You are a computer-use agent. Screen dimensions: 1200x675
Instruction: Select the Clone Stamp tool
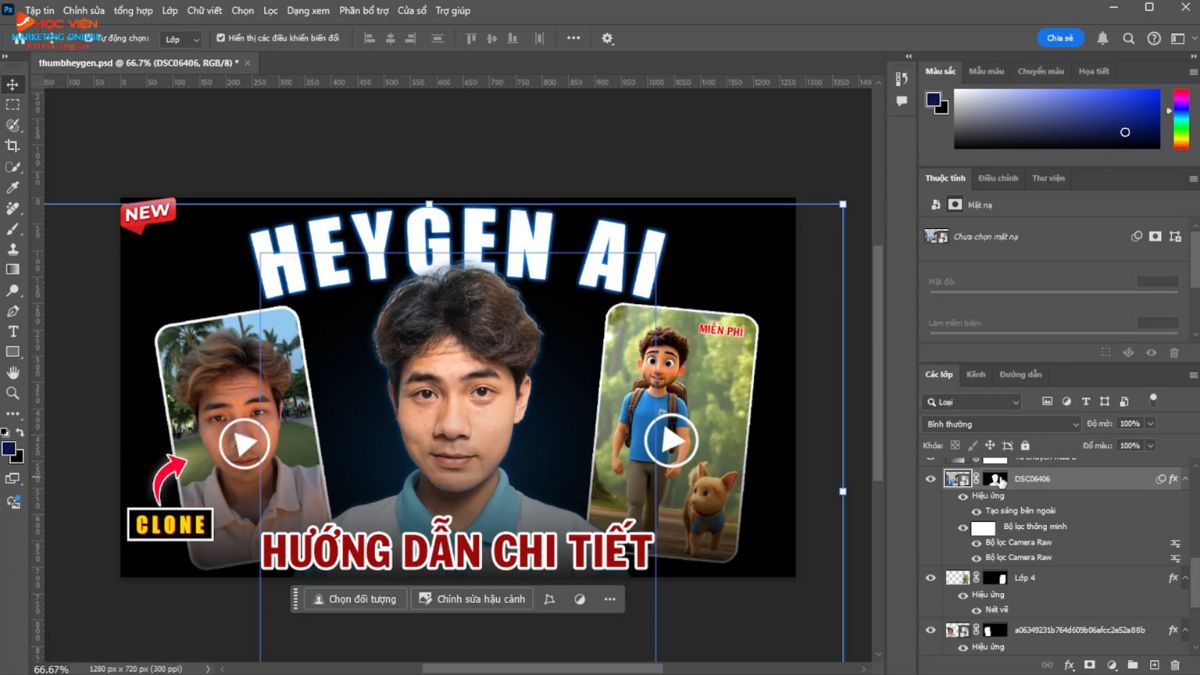13,249
